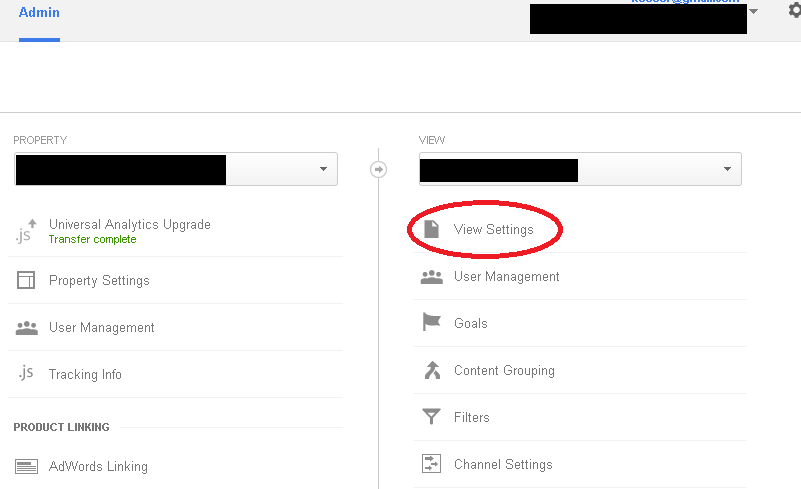Click the AdWords Linking icon
Viewport: 801px width, 489px height.
[x=27, y=466]
